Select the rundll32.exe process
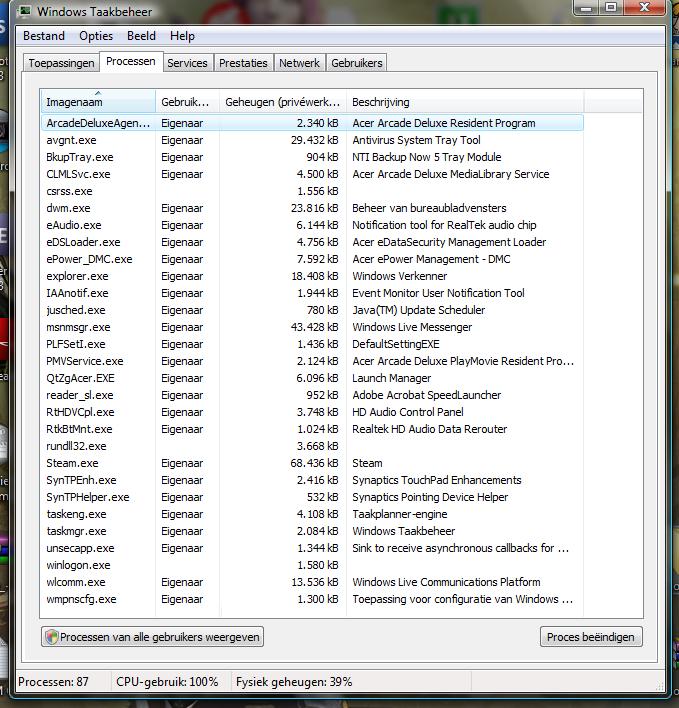679x708 pixels. click(x=312, y=446)
